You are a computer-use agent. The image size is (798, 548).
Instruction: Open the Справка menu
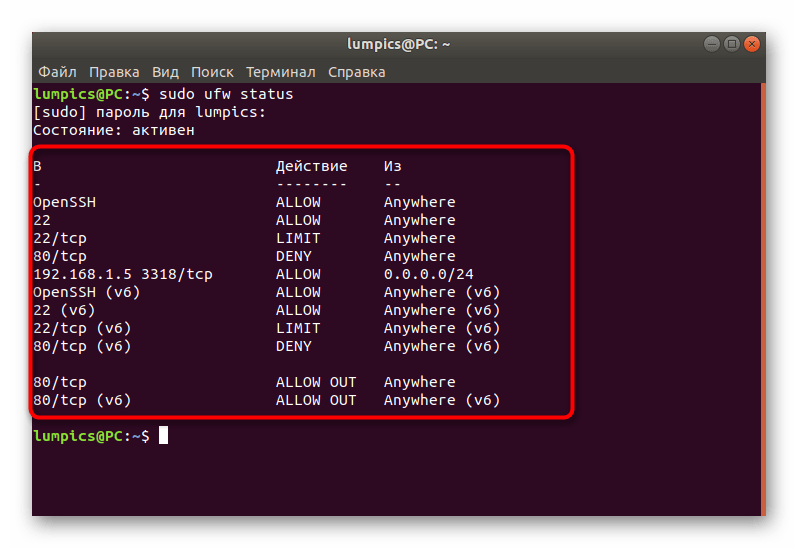tap(356, 72)
